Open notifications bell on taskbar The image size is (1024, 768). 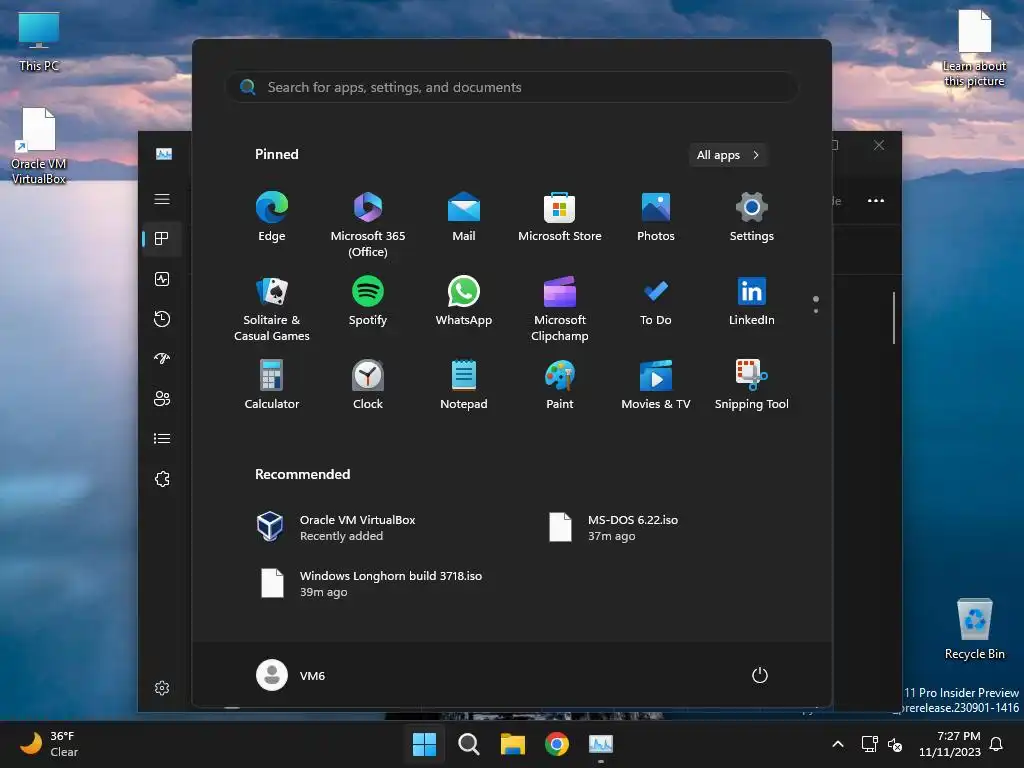pos(997,744)
